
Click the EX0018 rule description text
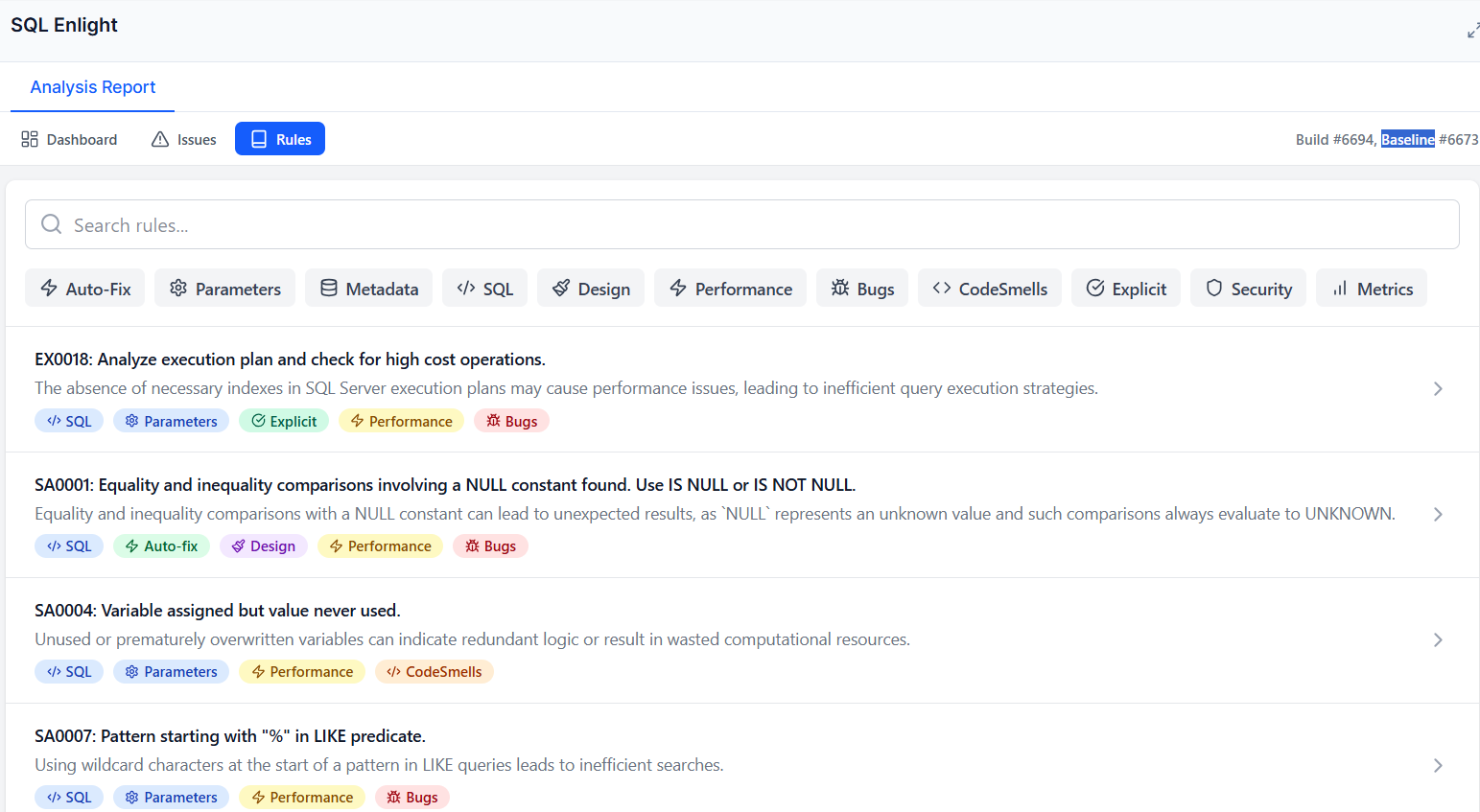point(567,388)
